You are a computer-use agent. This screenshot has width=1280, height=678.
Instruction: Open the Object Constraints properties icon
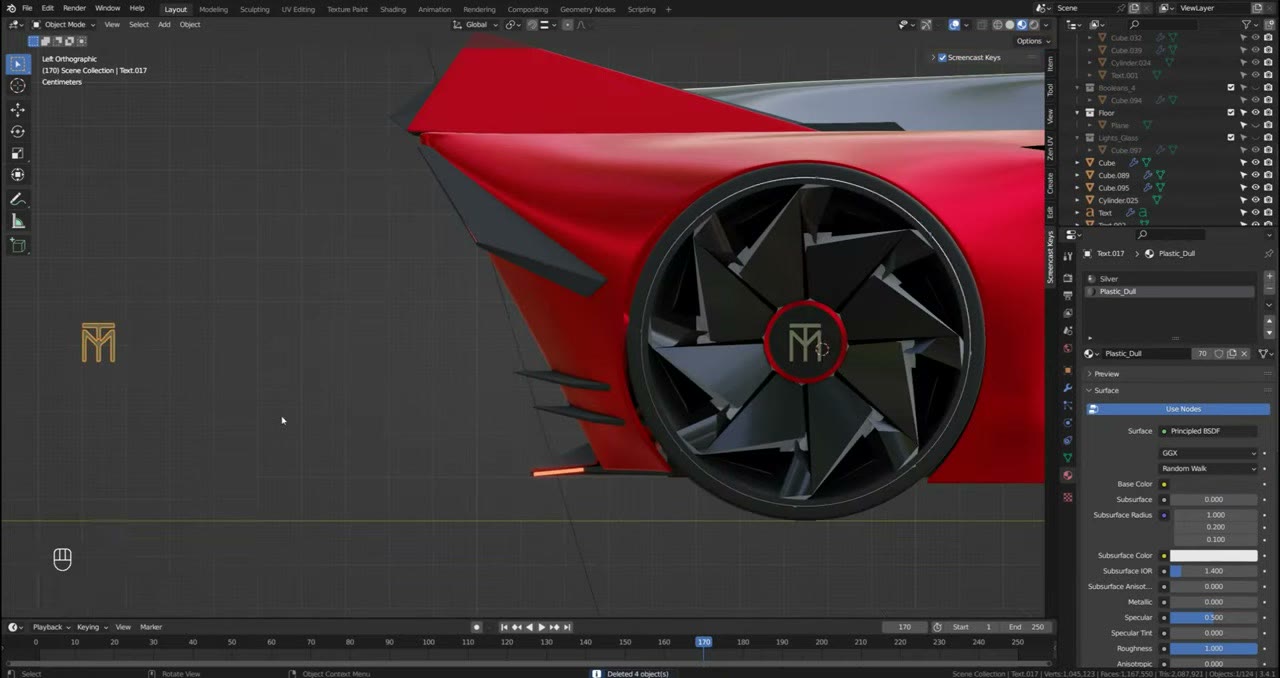pos(1068,440)
